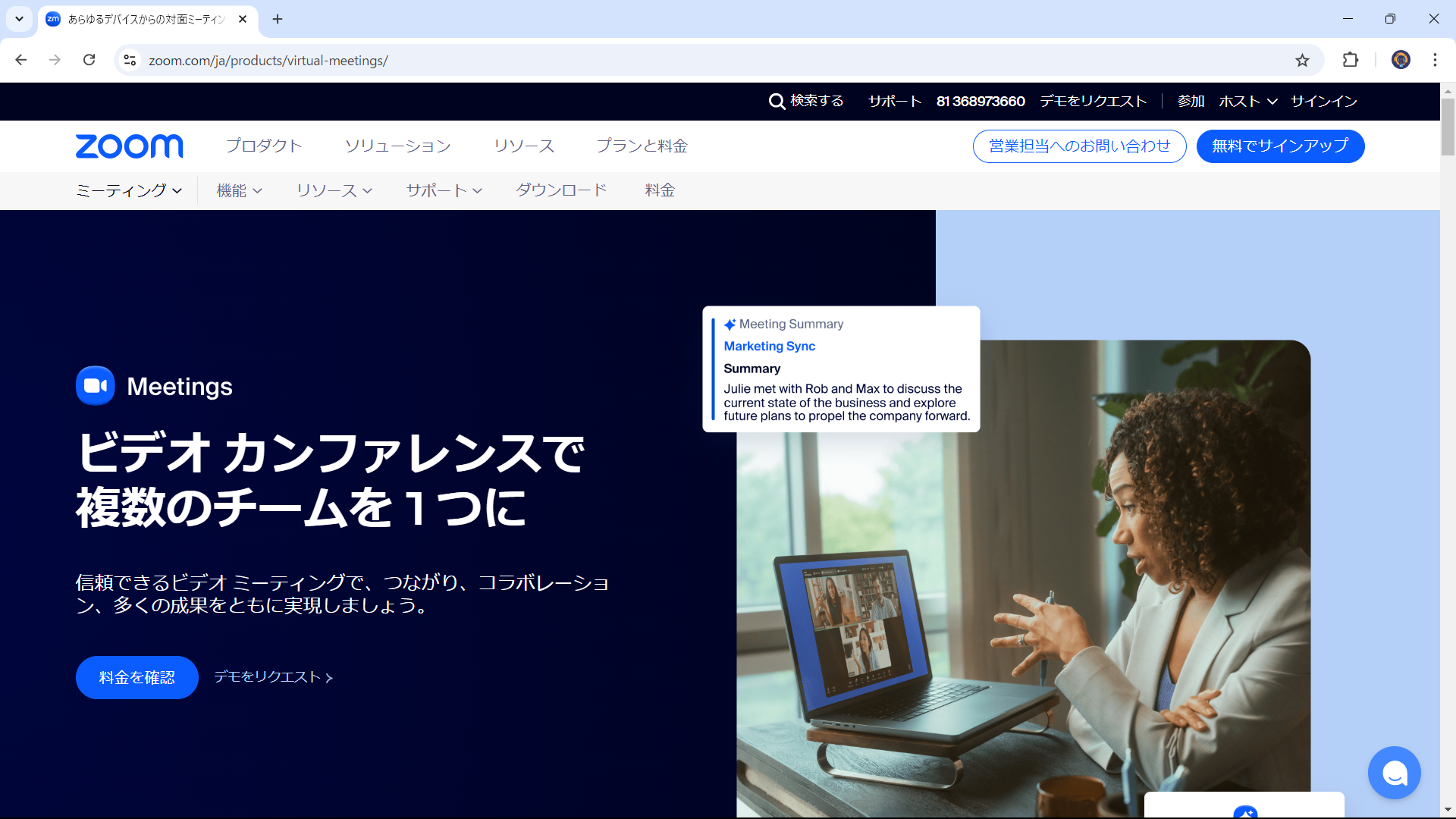The width and height of the screenshot is (1456, 819).
Task: Click the Meeting Summary card
Action: point(841,369)
